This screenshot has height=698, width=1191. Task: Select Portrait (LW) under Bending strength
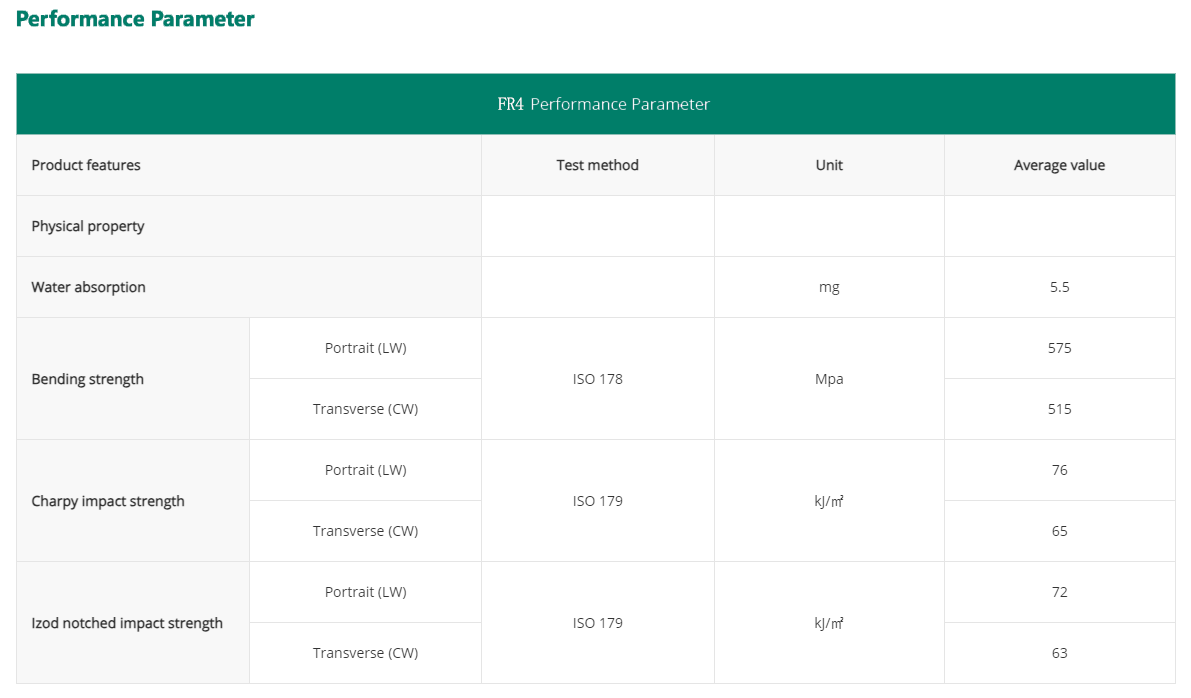pos(365,348)
